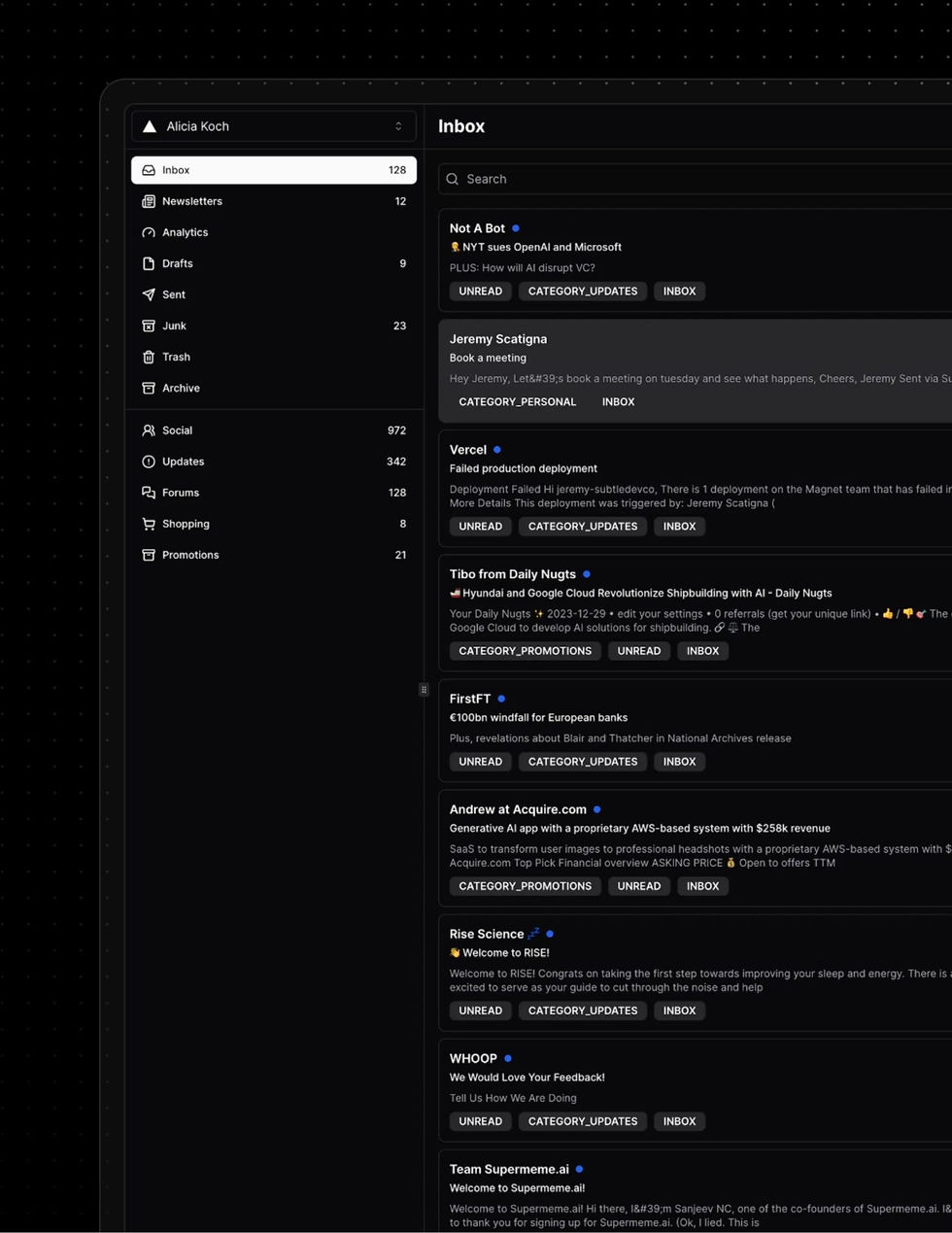Click the Inbox page heading

(x=461, y=126)
